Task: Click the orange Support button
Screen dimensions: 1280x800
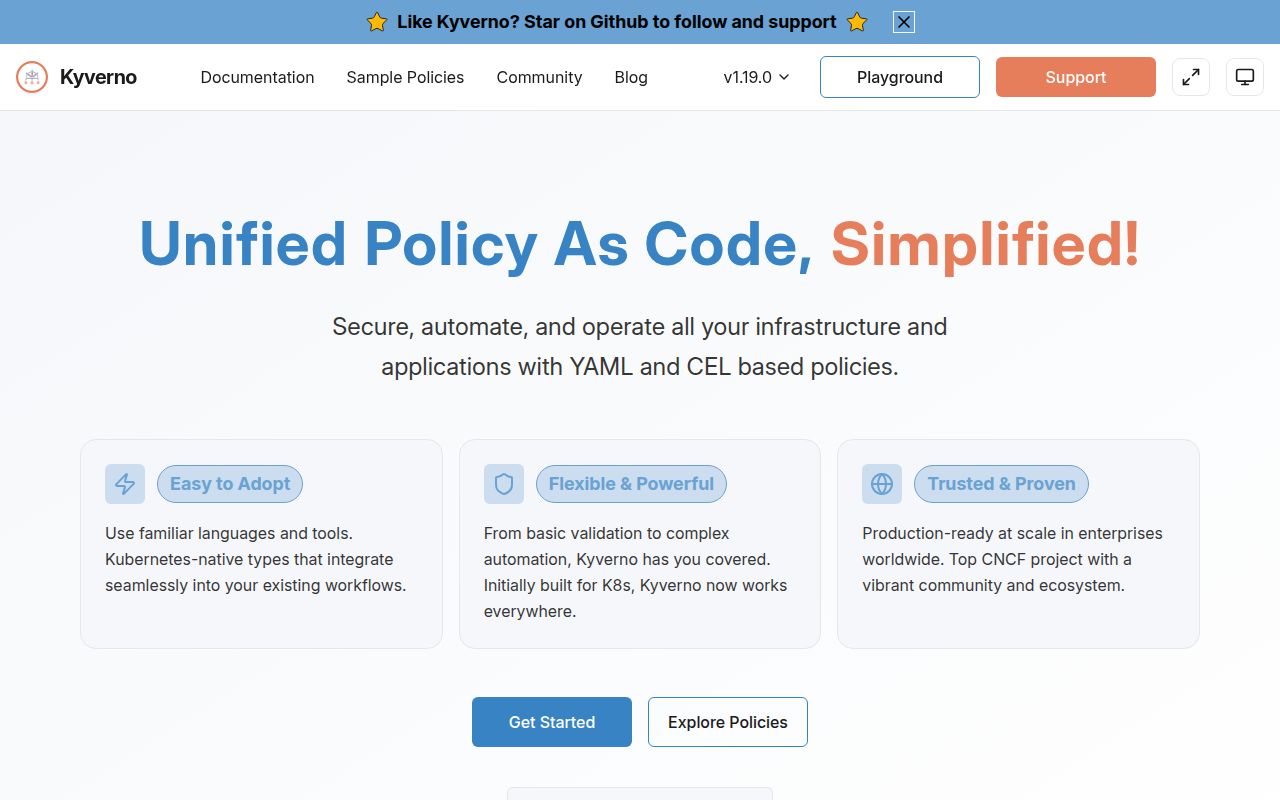Action: tap(1076, 77)
